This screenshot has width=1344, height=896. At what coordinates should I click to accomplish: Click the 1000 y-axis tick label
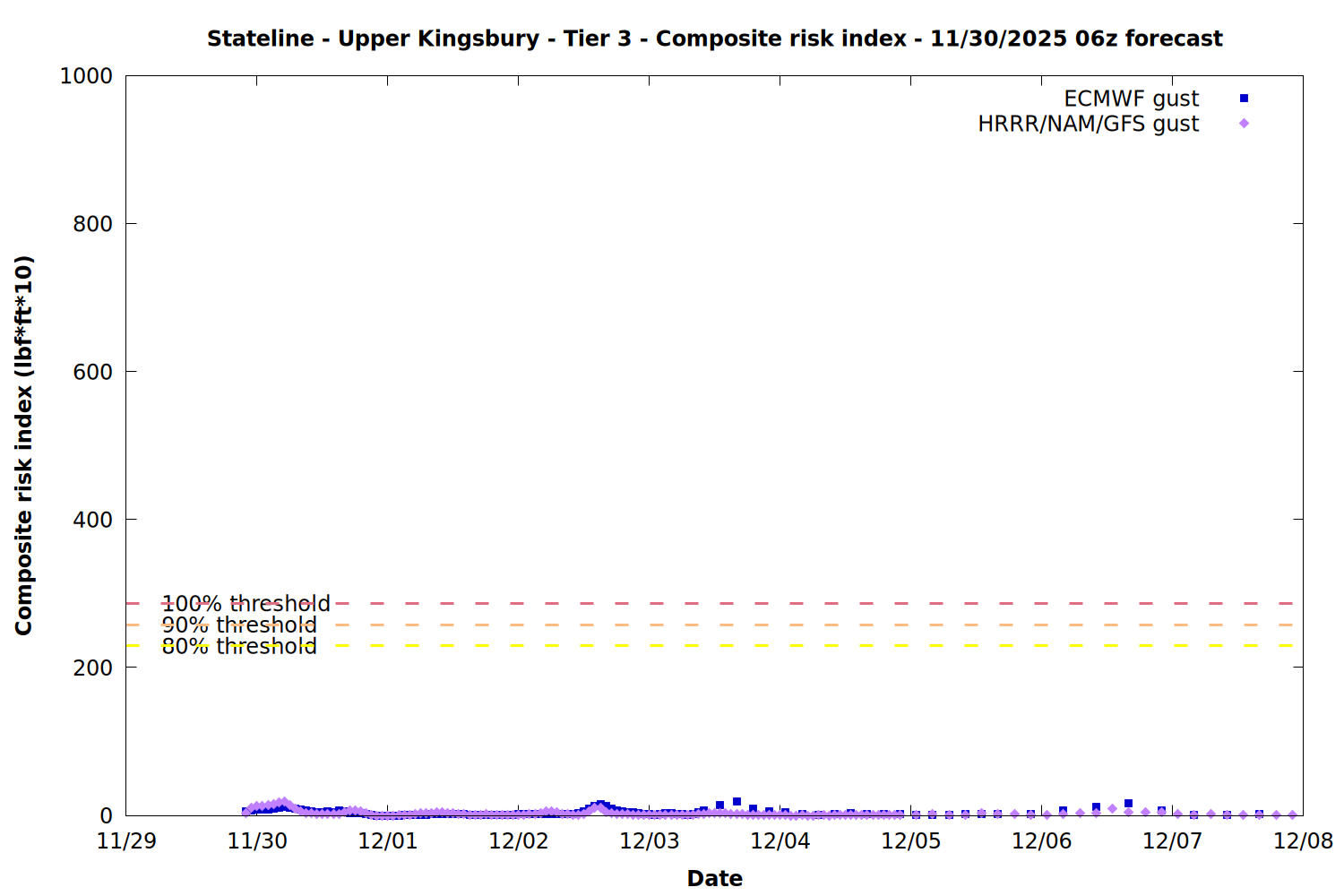pyautogui.click(x=86, y=76)
